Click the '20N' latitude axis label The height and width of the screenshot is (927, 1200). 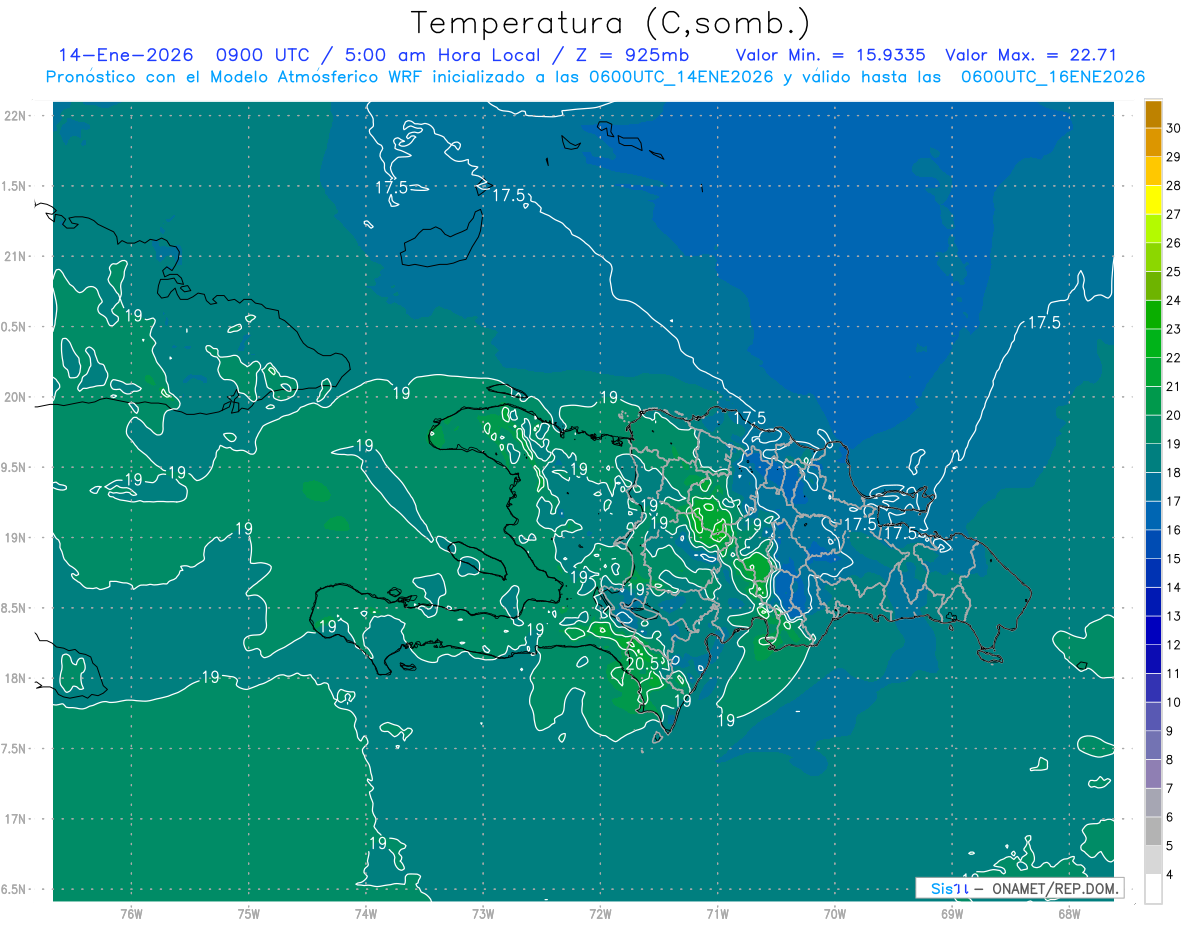17,397
